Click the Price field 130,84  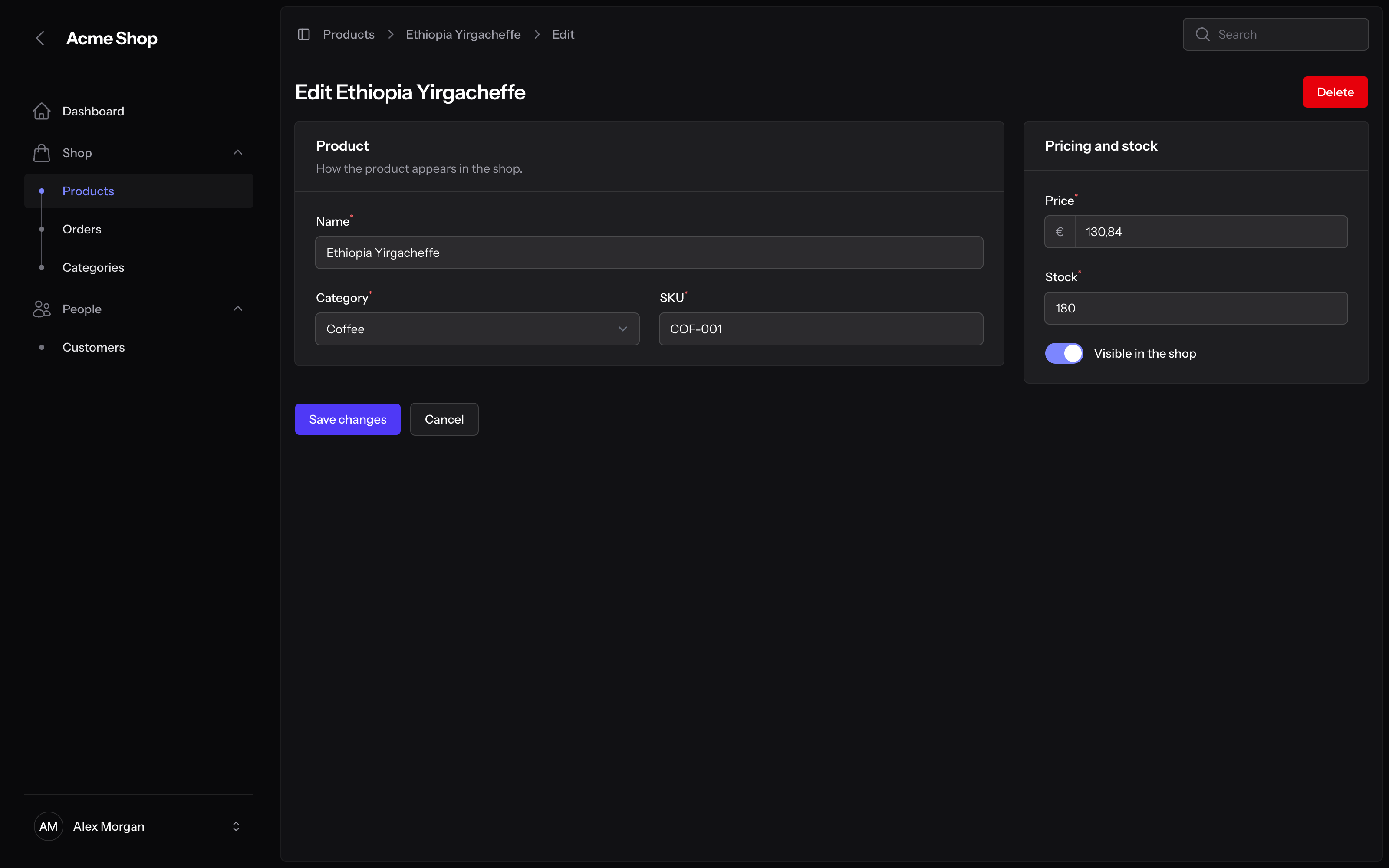pyautogui.click(x=1211, y=232)
